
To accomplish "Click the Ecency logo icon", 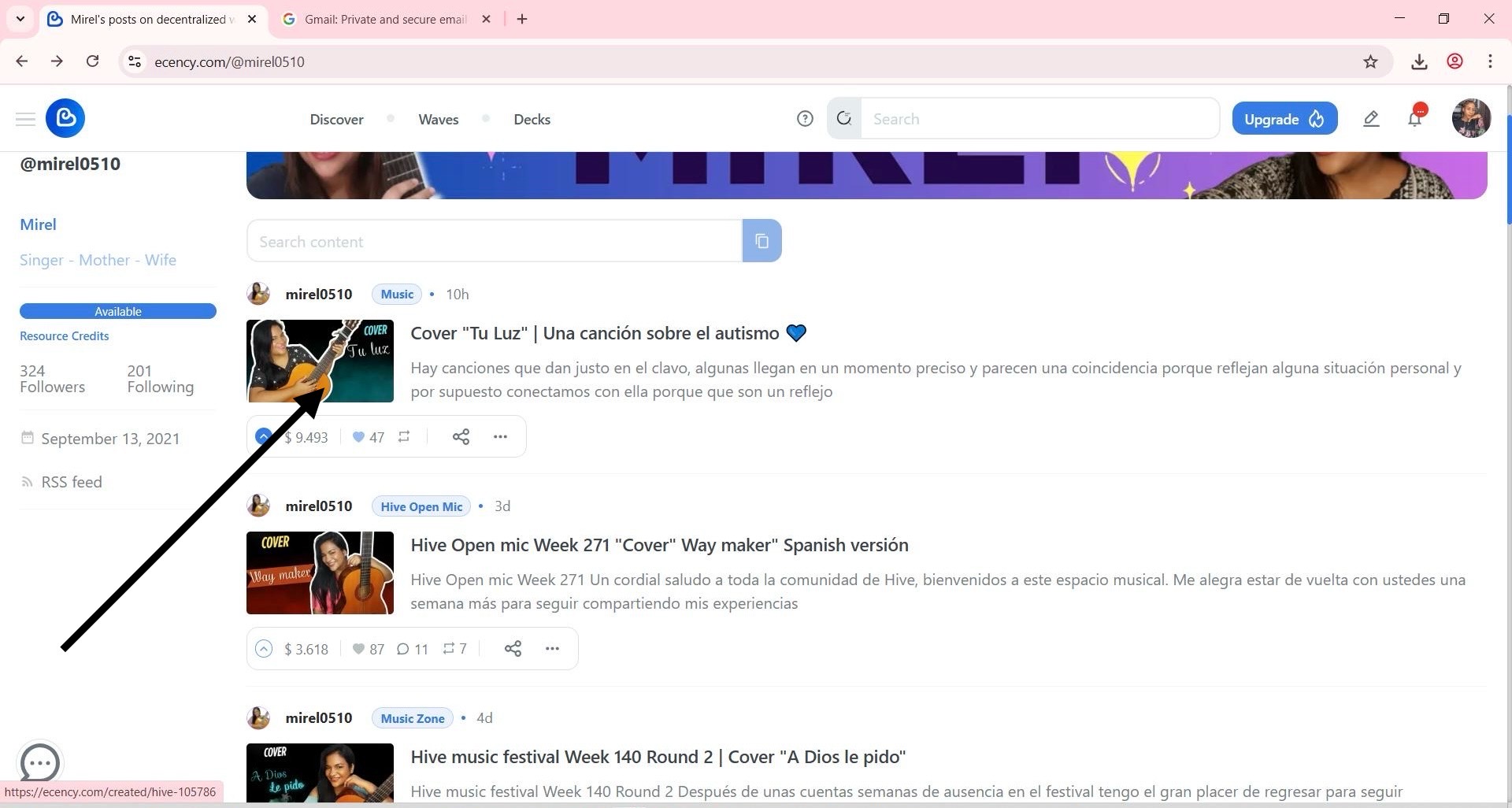I will [x=65, y=119].
